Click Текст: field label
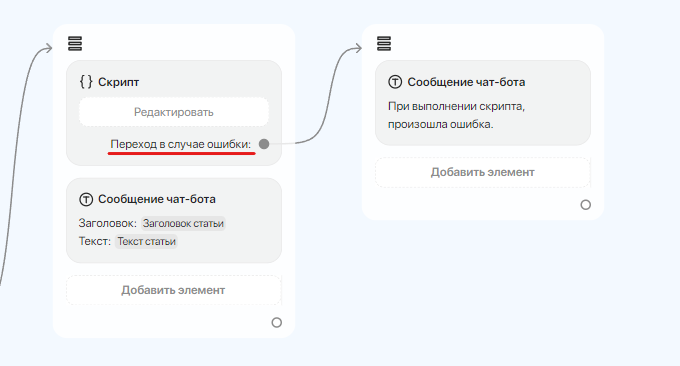680x366 pixels. [95, 241]
